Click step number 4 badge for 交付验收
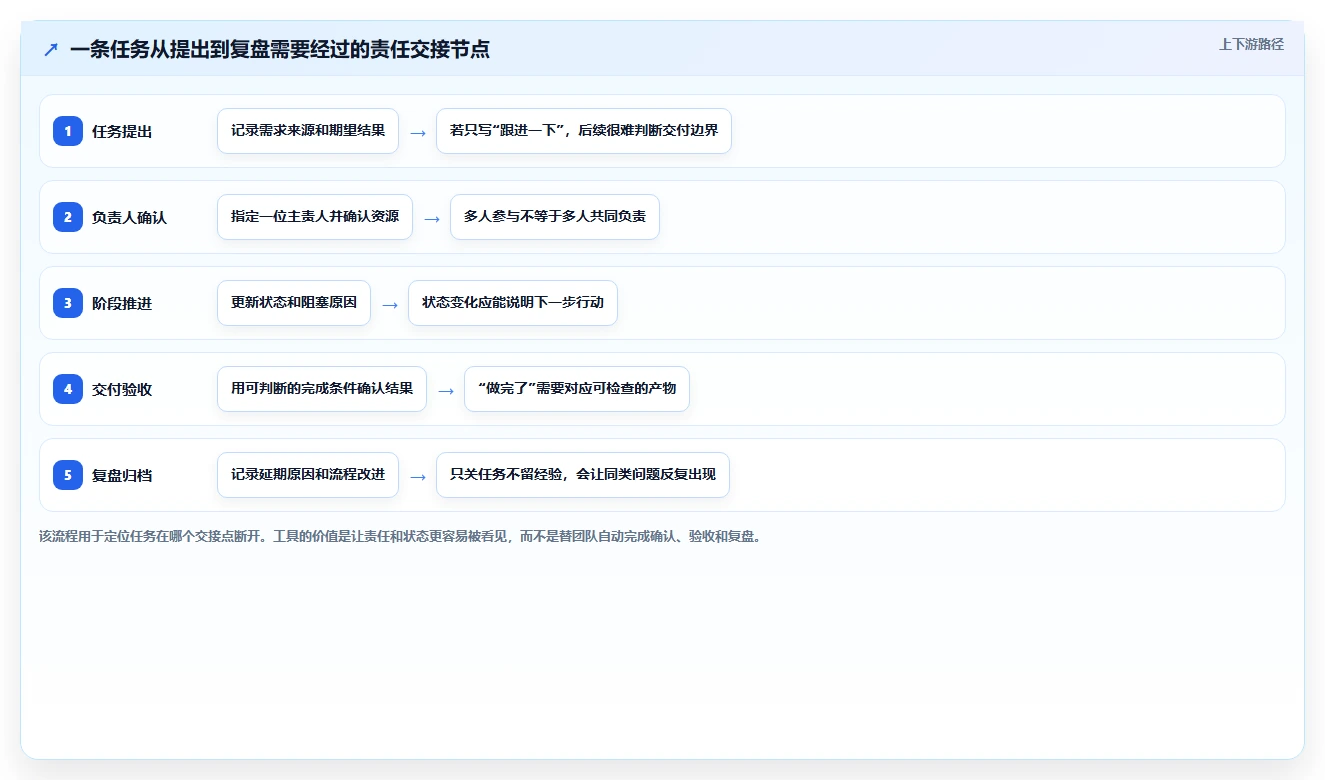The width and height of the screenshot is (1325, 780). pos(68,389)
